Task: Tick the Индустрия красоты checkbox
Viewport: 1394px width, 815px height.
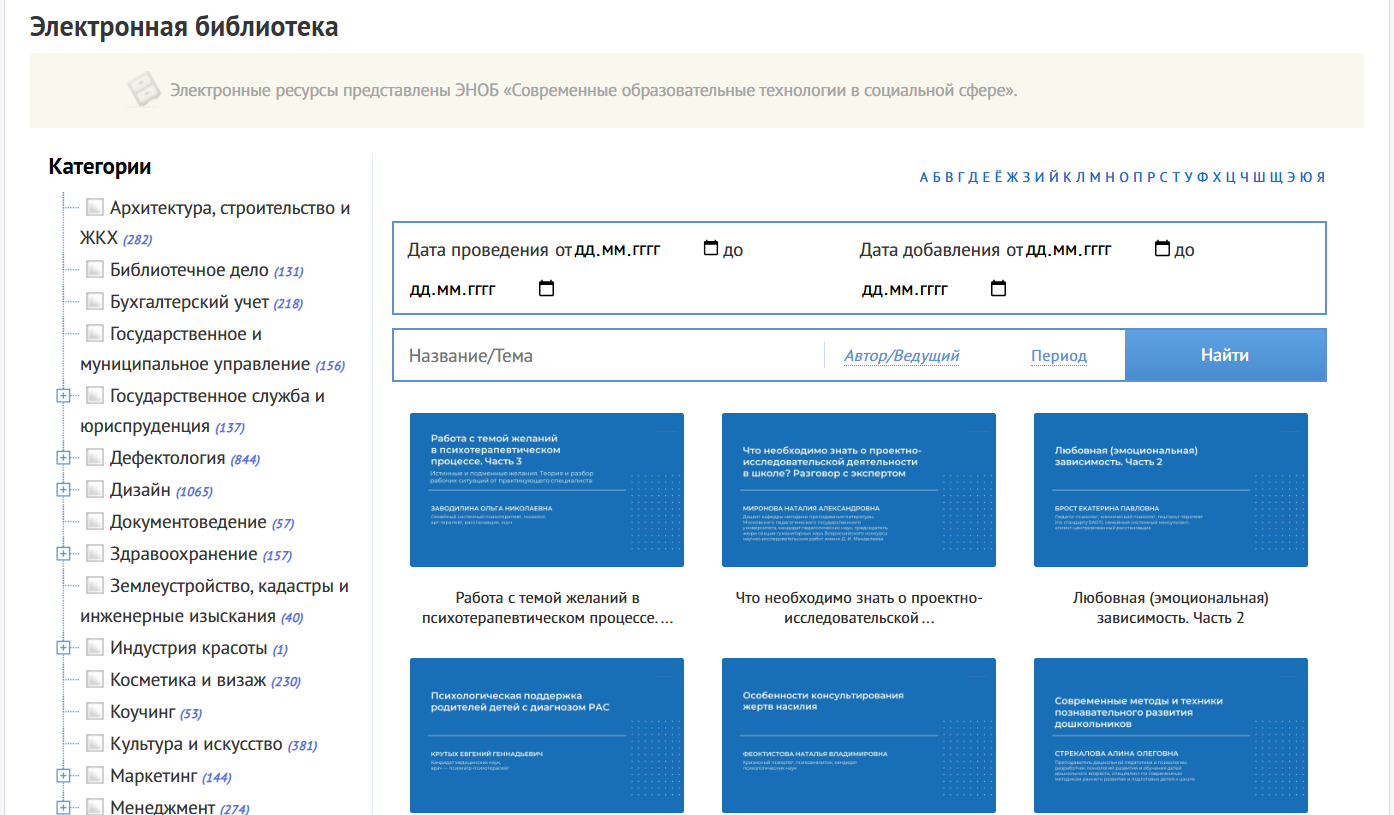Action: coord(95,647)
